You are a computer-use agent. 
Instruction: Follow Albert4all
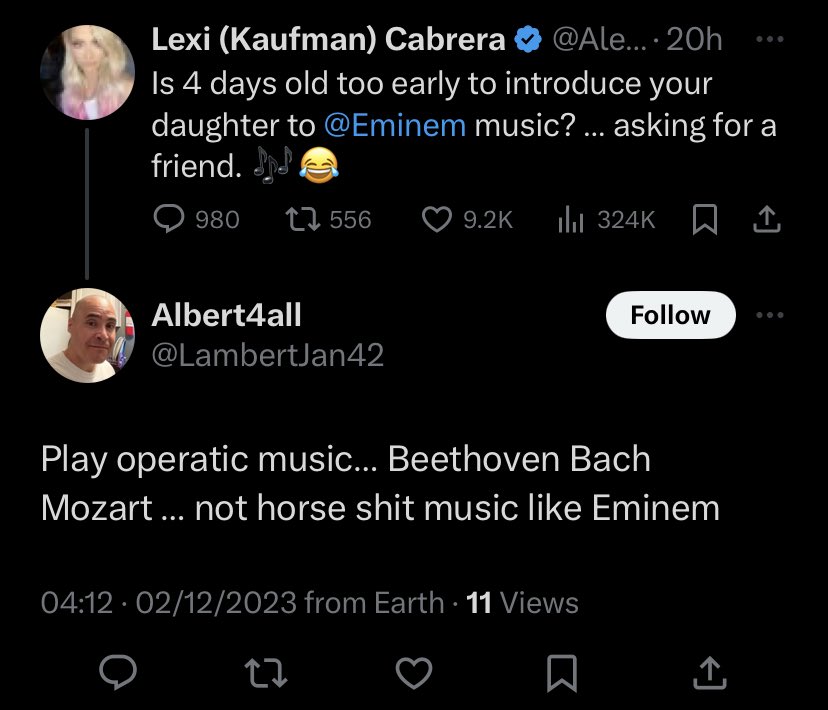point(671,315)
